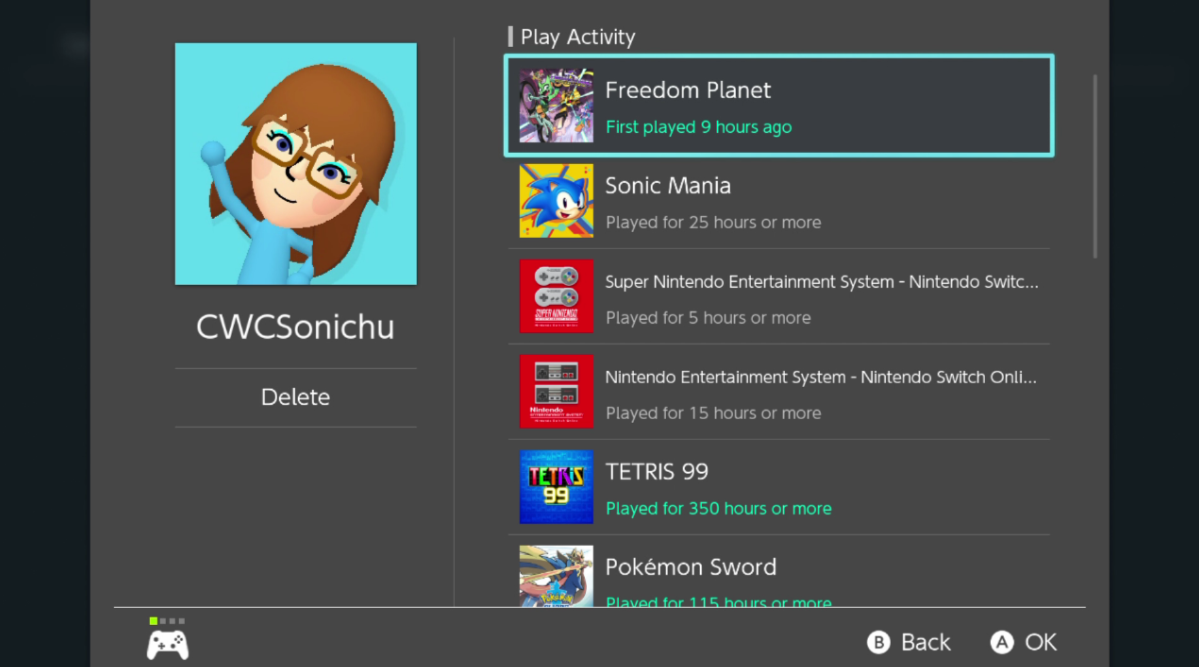Click 'Played for 350 hours or more'
1199x667 pixels.
[x=719, y=509]
